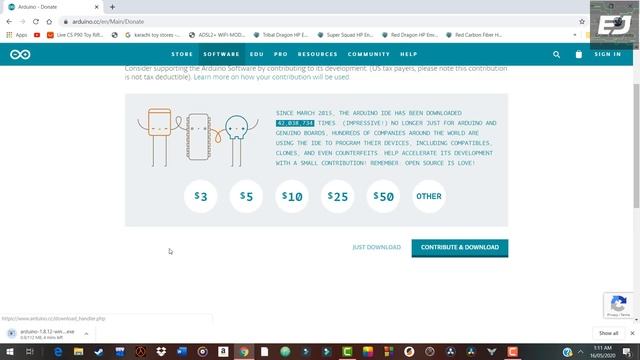Open a new browser tab
This screenshot has height=360, width=640.
(112, 7)
